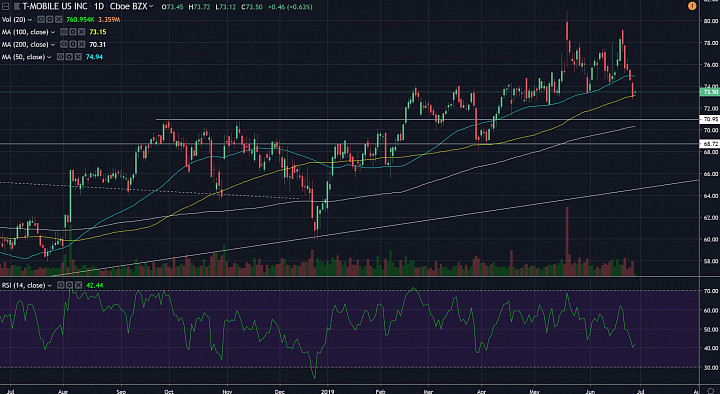The width and height of the screenshot is (720, 394).
Task: Click the 760.954K volume value
Action: [x=80, y=20]
